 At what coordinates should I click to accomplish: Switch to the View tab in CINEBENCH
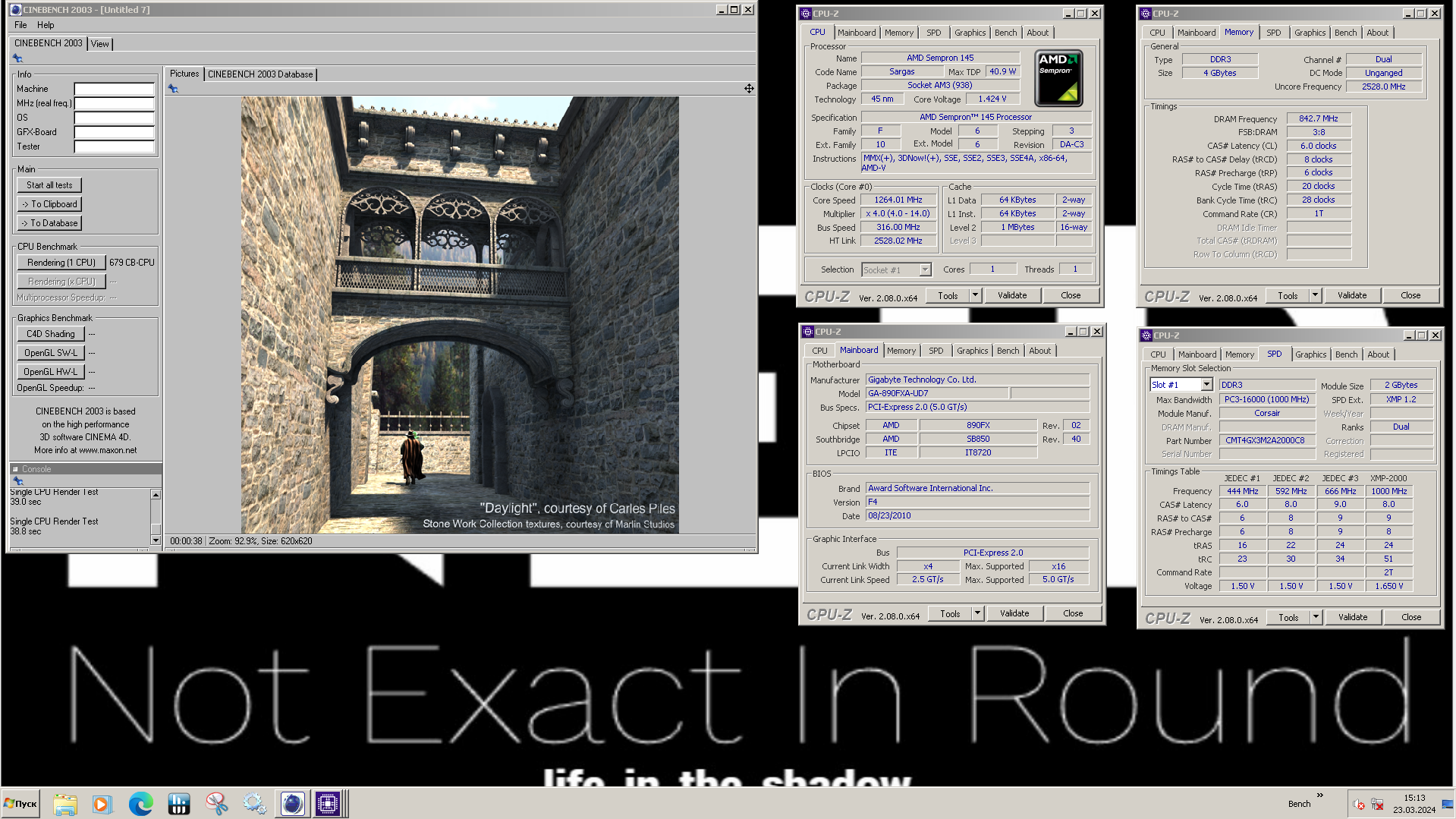[x=100, y=44]
